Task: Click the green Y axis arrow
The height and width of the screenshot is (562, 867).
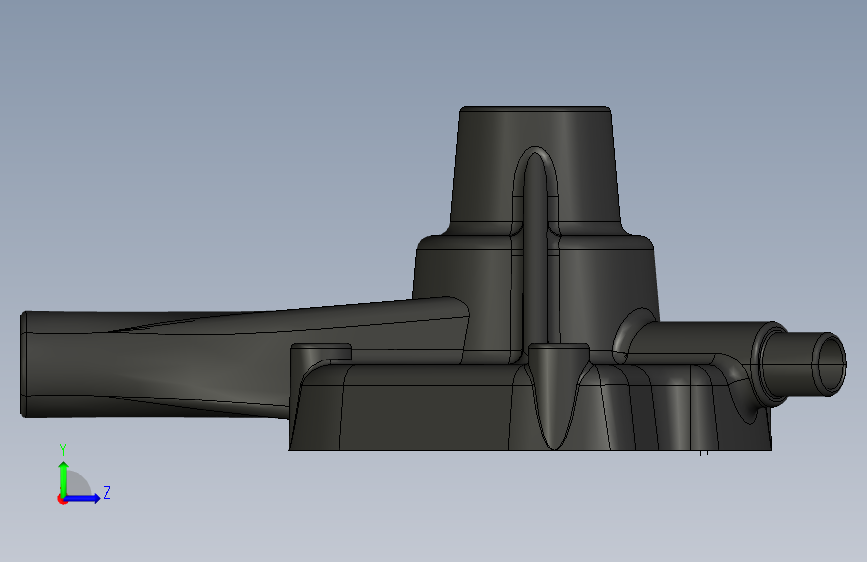Action: pyautogui.click(x=64, y=479)
